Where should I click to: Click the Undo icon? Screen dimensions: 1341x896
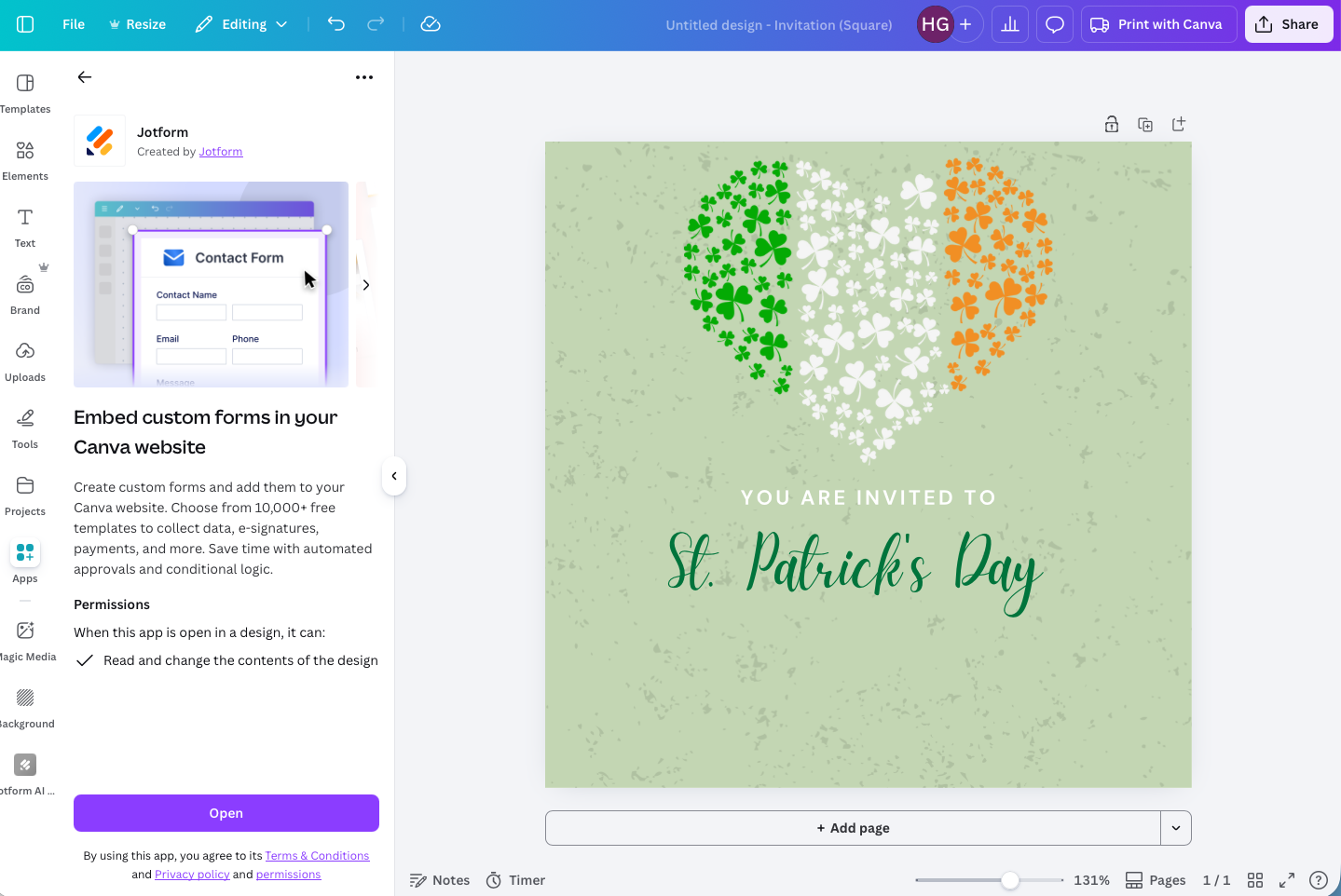[x=335, y=24]
